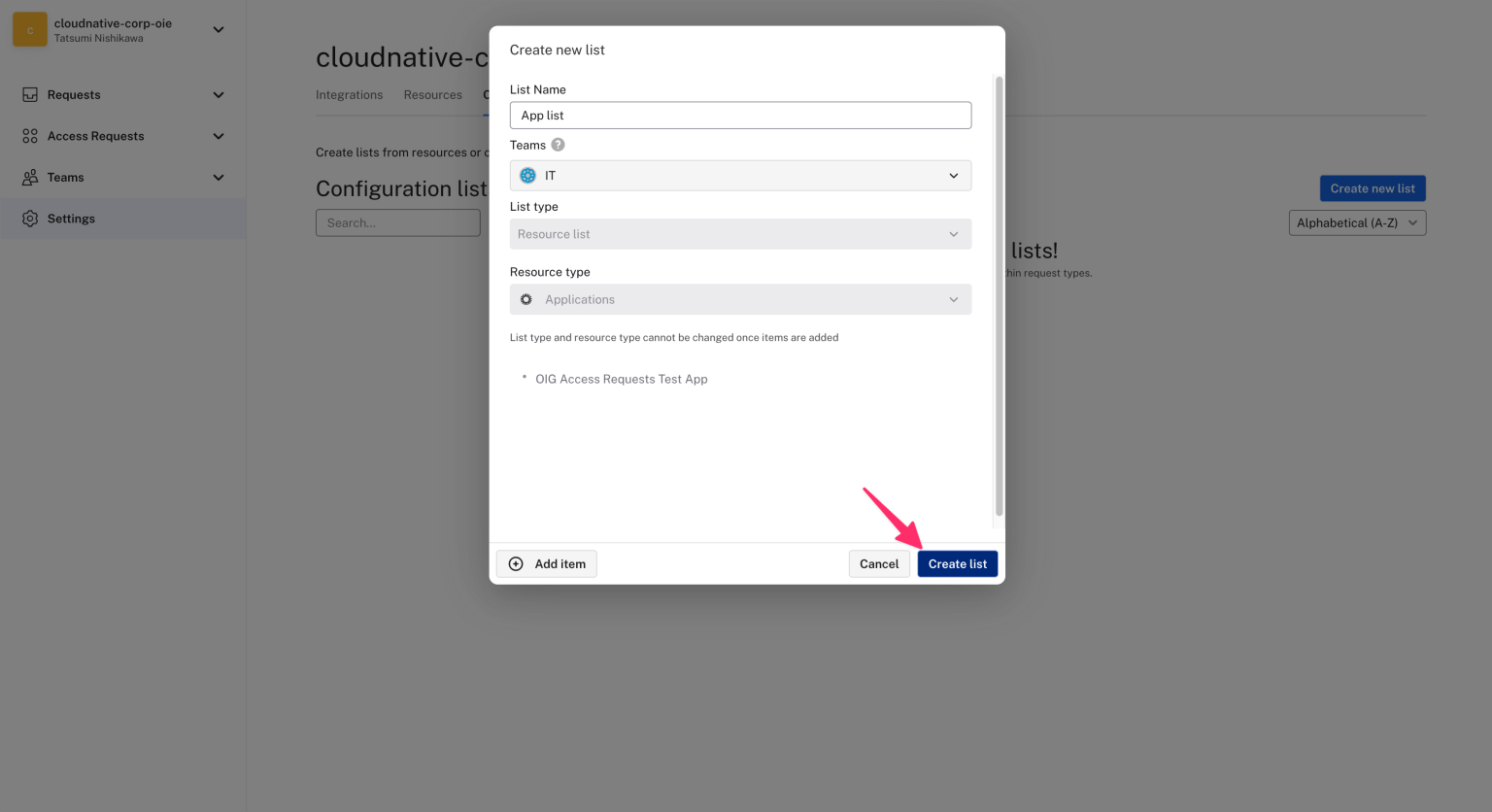Click the IT team avatar icon

pyautogui.click(x=527, y=175)
